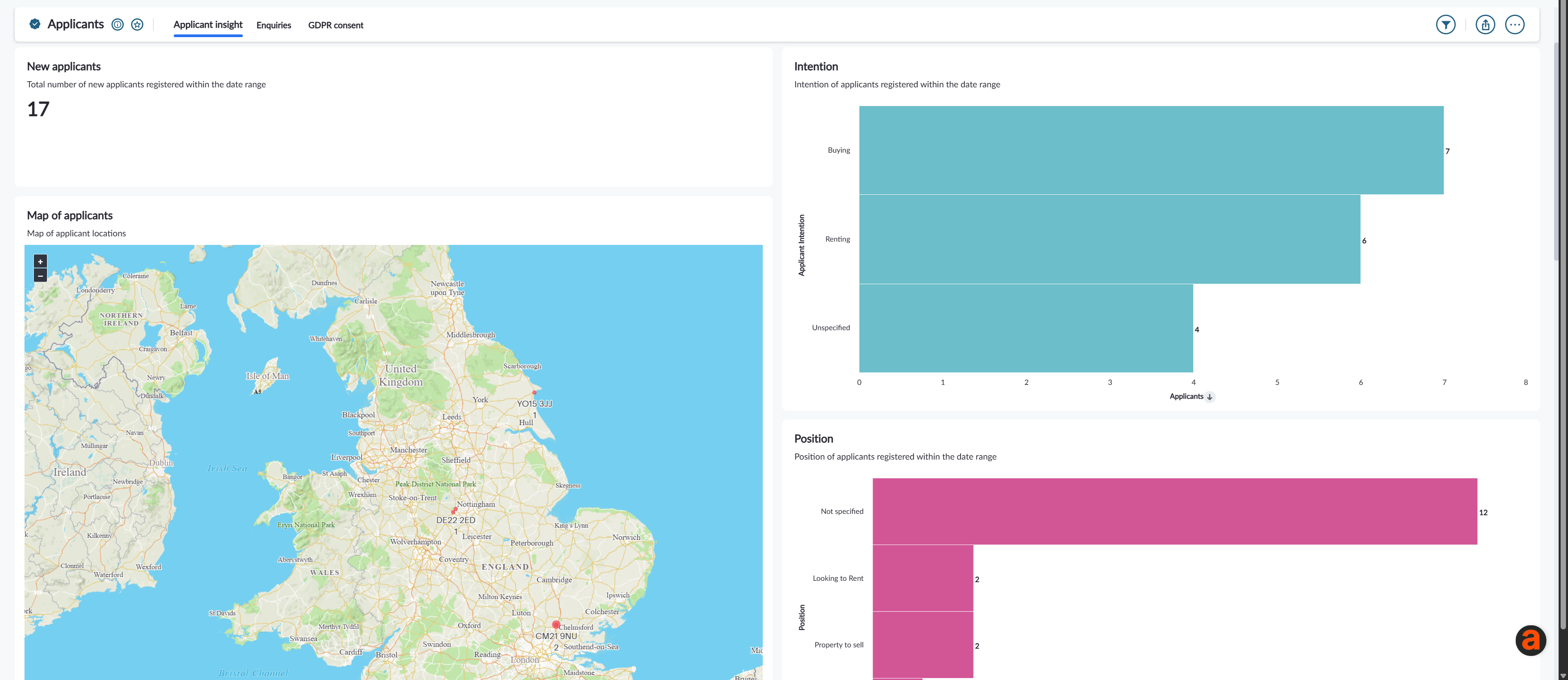Click the Looking to Rent axis label
This screenshot has height=680, width=1568.
coord(838,578)
